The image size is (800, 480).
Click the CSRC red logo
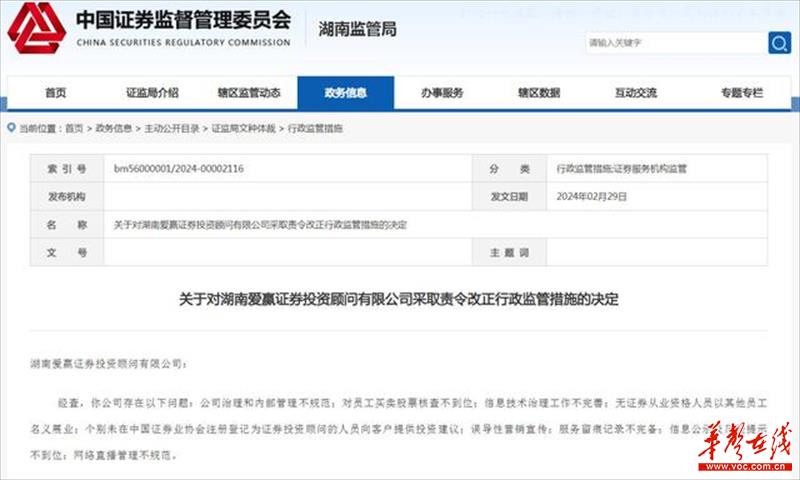[x=37, y=28]
